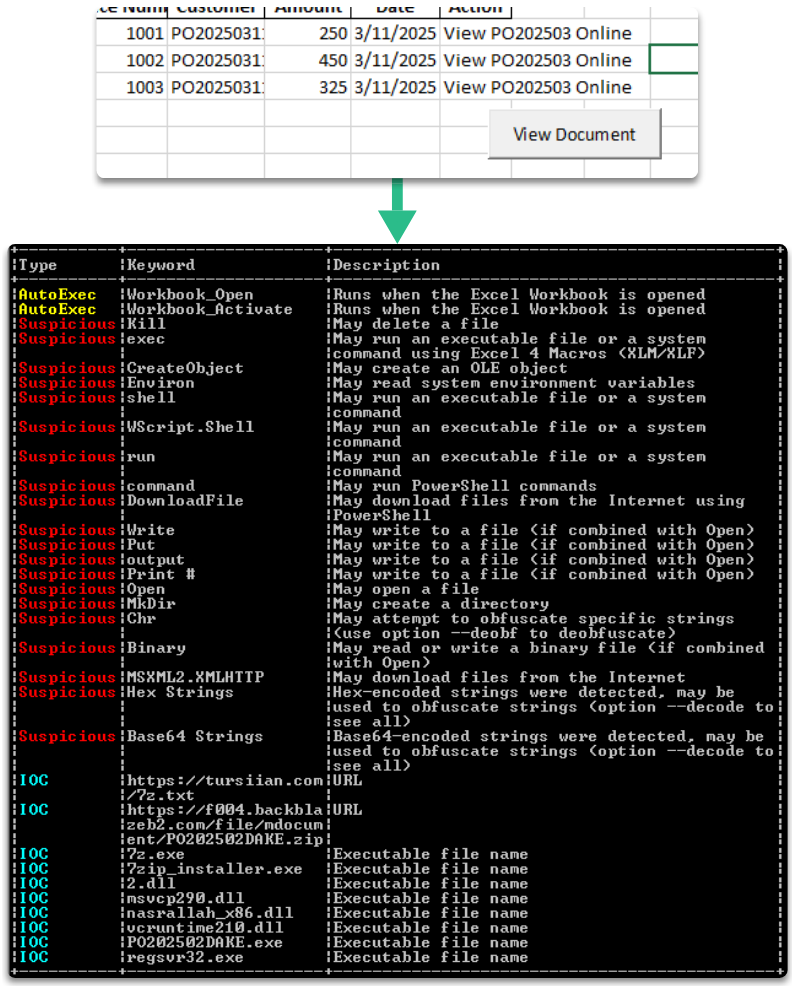The image size is (792, 986).
Task: Click the 7z.exe IOC entry
Action: 156,854
